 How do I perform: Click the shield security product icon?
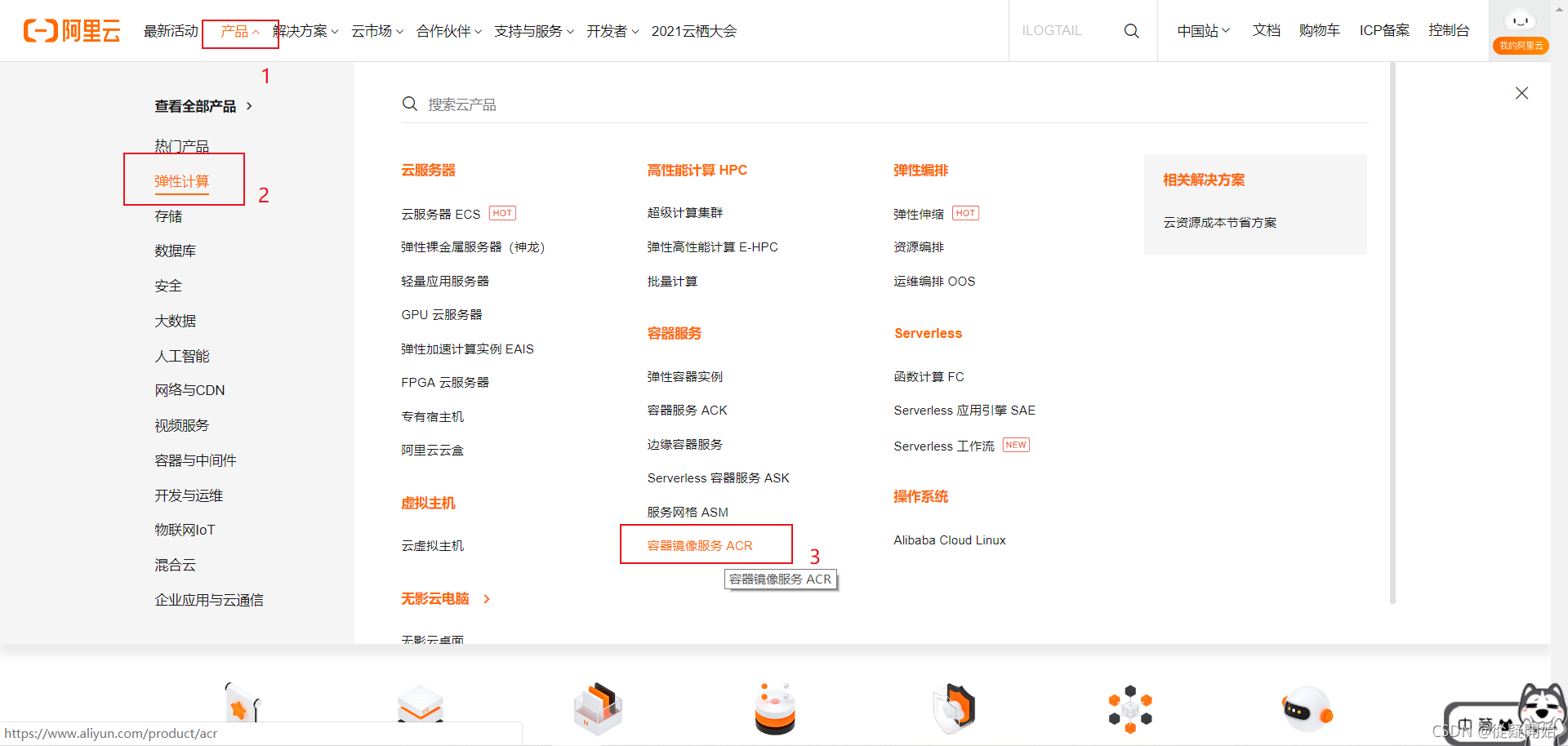click(x=954, y=708)
